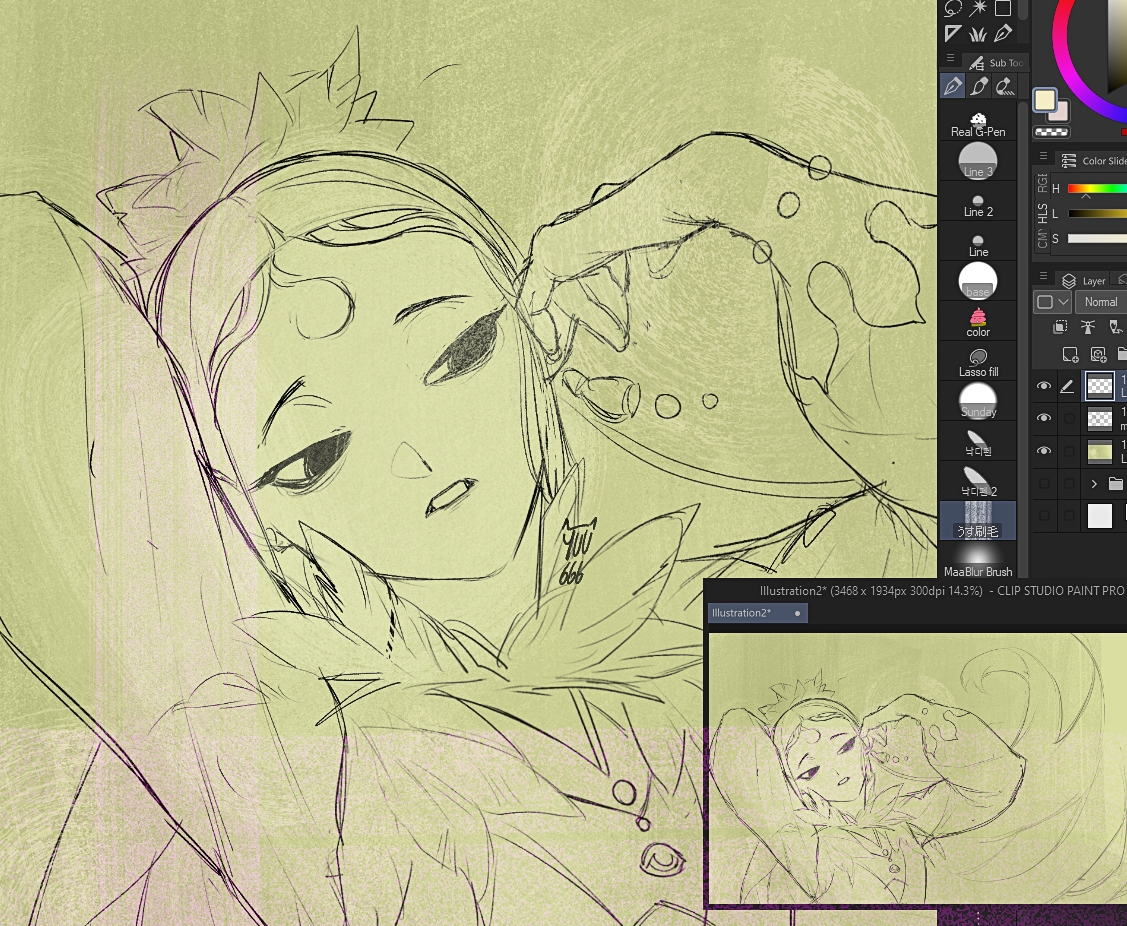Switch to the HLS color slider tab
1127x926 pixels.
pos(1043,214)
